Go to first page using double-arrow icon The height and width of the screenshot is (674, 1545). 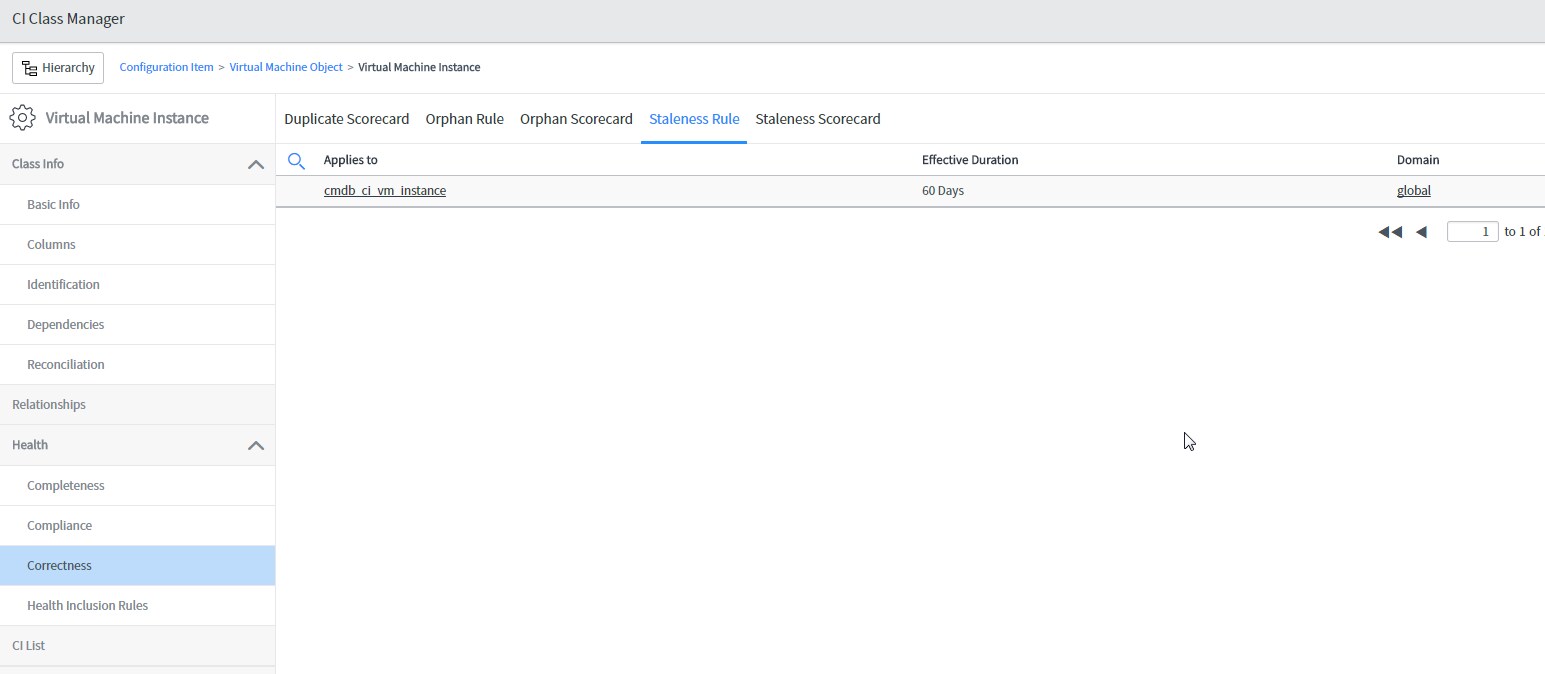coord(1389,232)
